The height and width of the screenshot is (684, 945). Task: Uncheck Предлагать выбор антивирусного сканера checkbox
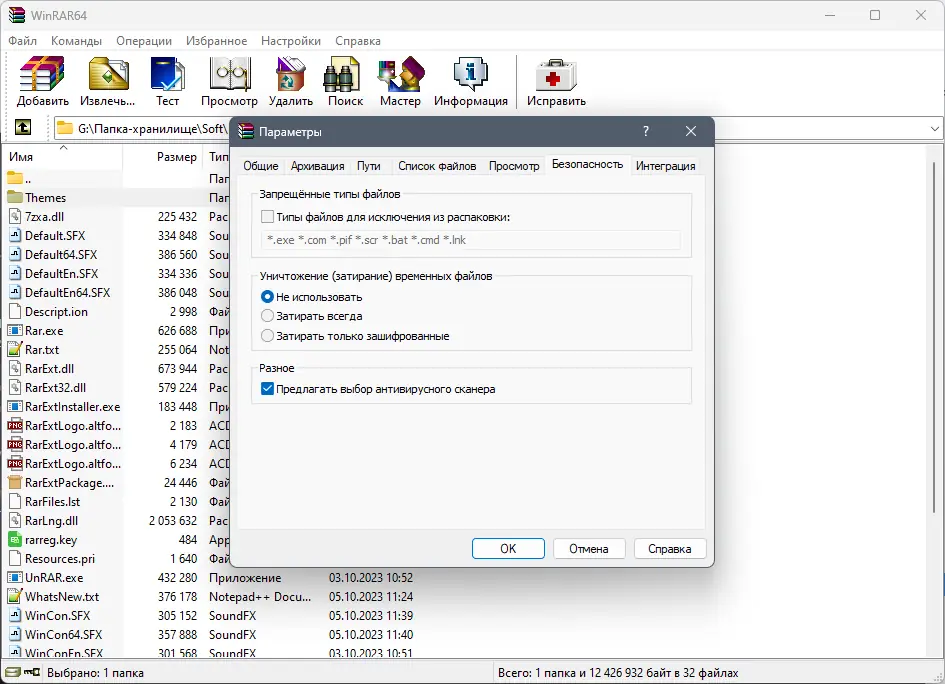[x=268, y=389]
